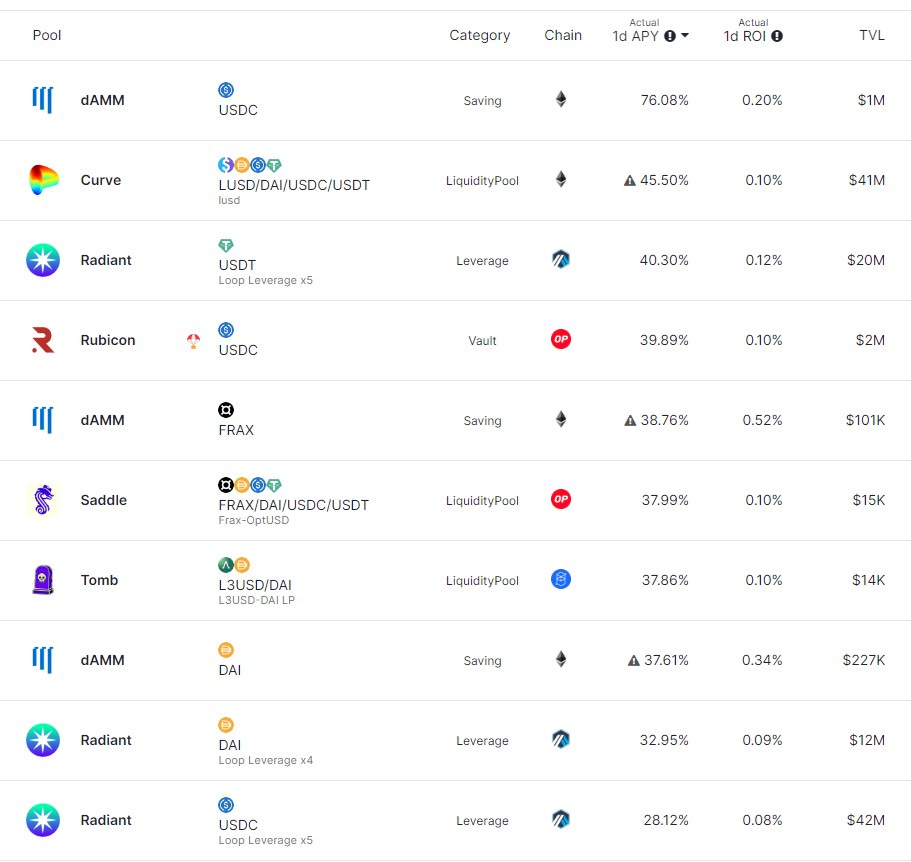Click the Rubicon protocol logo
Viewport: 911px width, 862px height.
pos(43,340)
